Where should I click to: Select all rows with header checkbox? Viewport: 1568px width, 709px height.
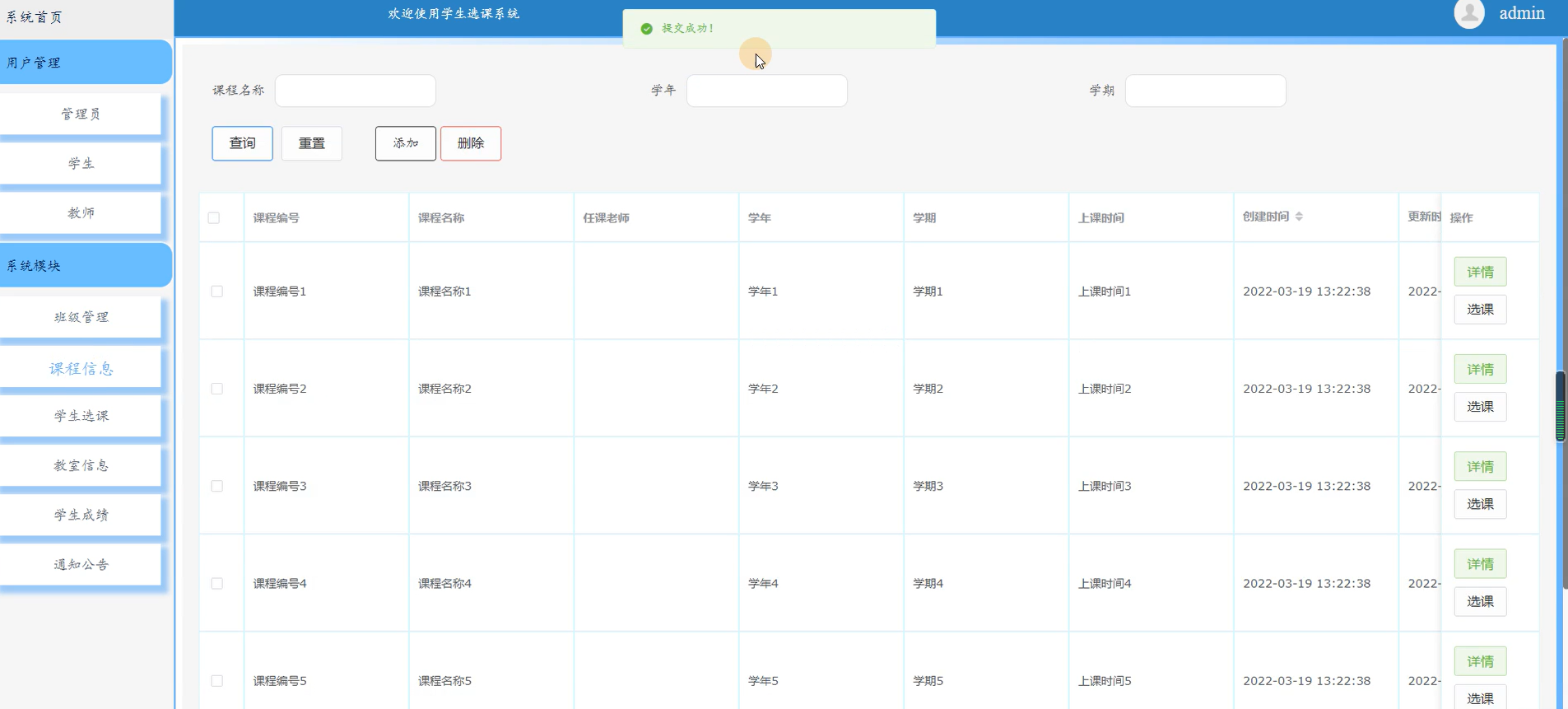pyautogui.click(x=214, y=218)
